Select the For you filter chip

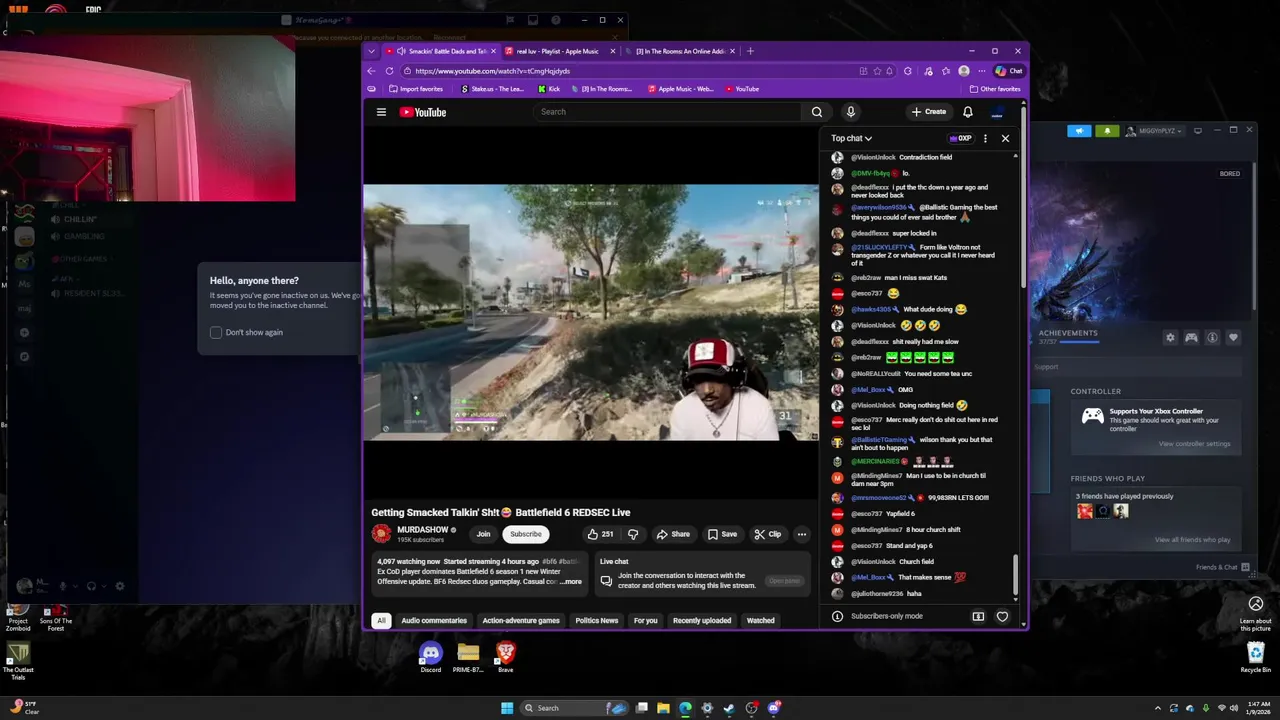[645, 620]
